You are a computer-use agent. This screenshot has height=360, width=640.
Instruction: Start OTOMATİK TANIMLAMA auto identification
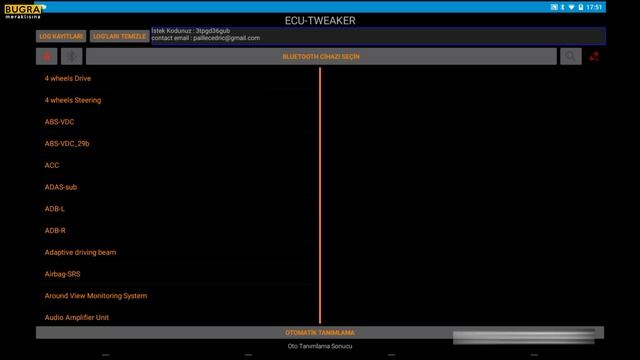pyautogui.click(x=320, y=333)
